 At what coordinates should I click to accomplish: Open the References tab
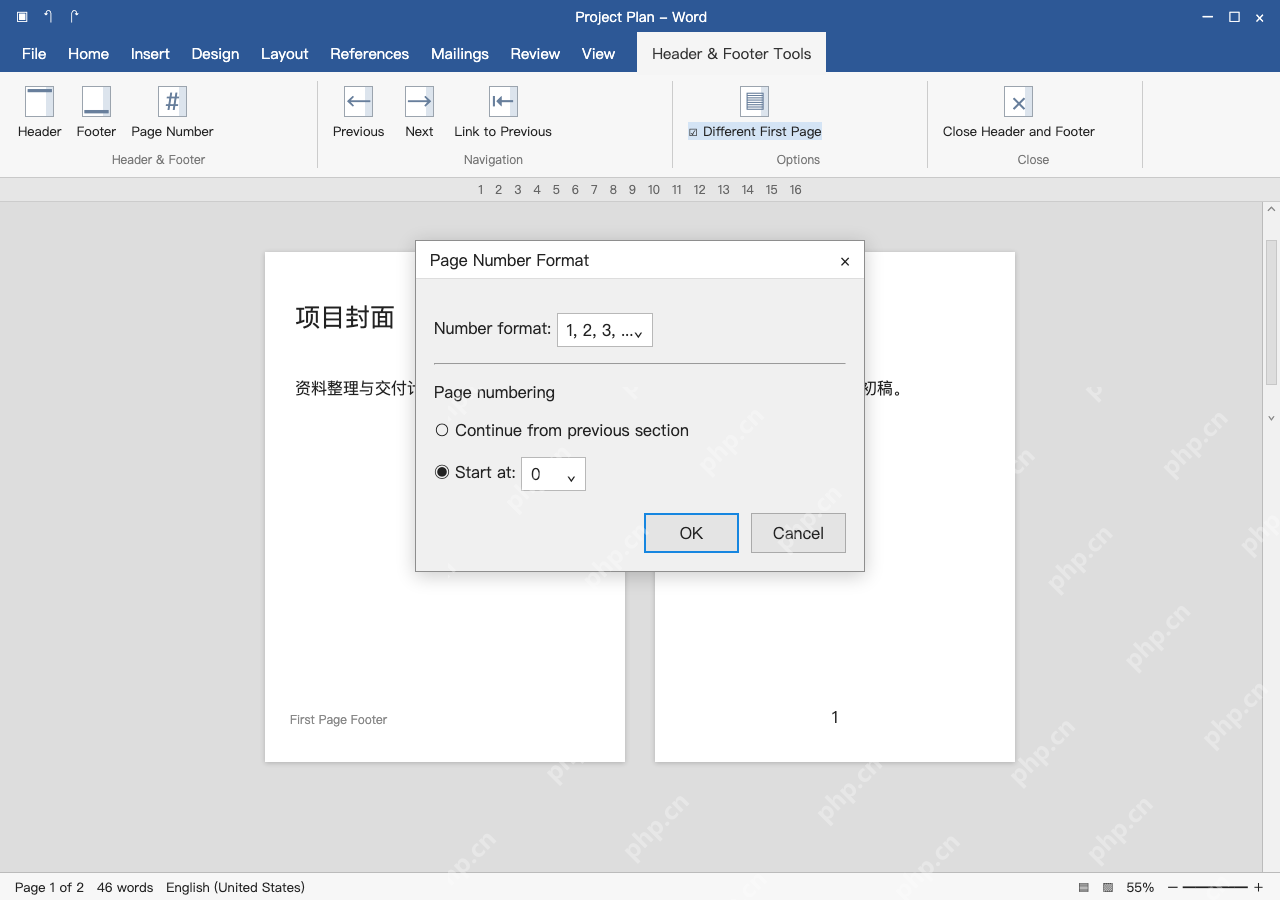coord(369,54)
